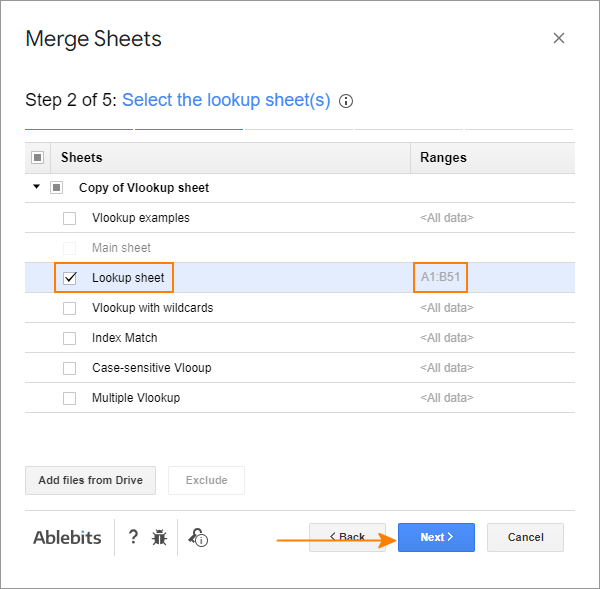Collapse the Copy of Vlookup sheet tree
The width and height of the screenshot is (600, 589).
point(36,187)
